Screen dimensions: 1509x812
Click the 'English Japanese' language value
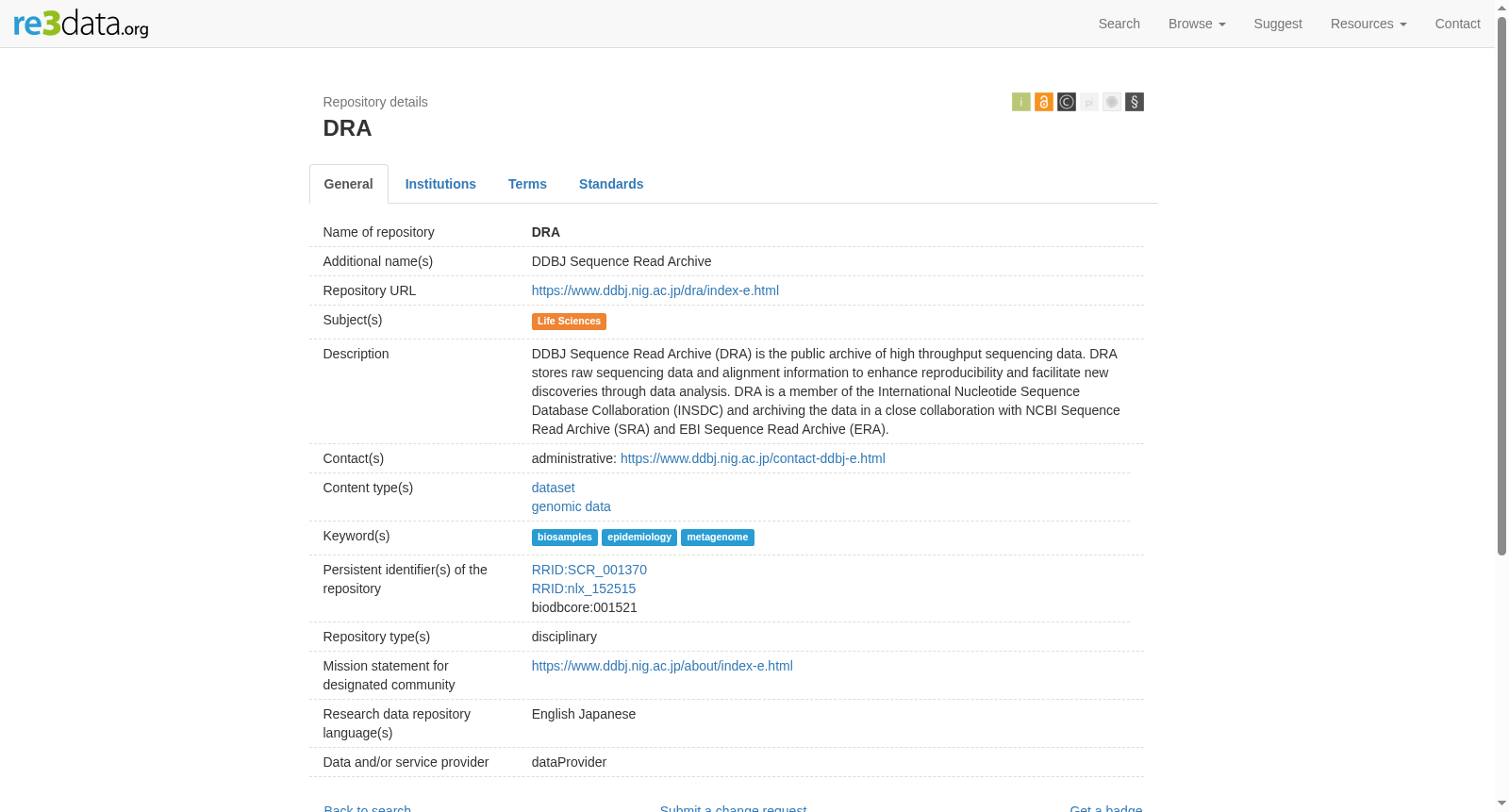point(584,714)
